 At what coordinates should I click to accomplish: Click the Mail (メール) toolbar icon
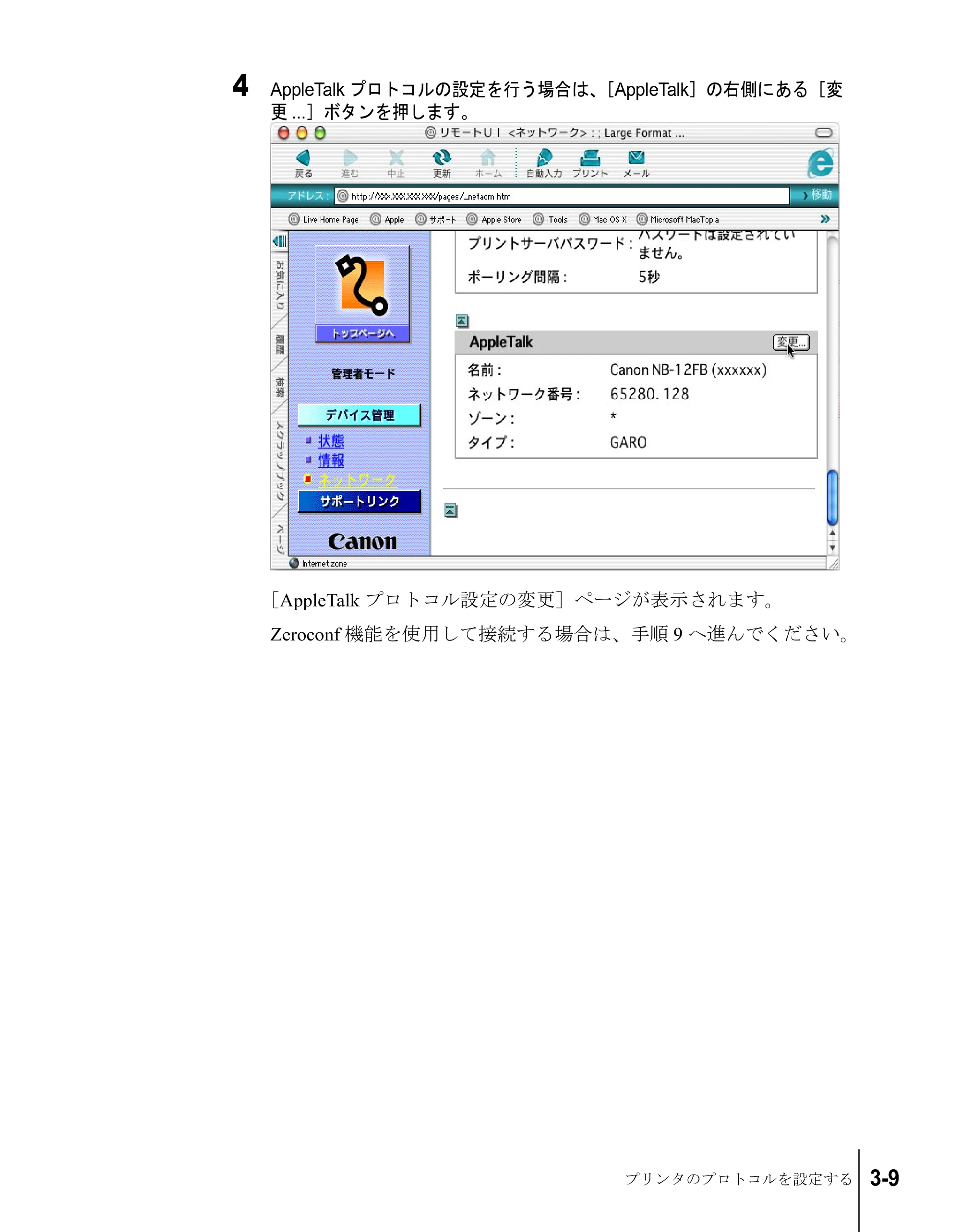pyautogui.click(x=636, y=157)
